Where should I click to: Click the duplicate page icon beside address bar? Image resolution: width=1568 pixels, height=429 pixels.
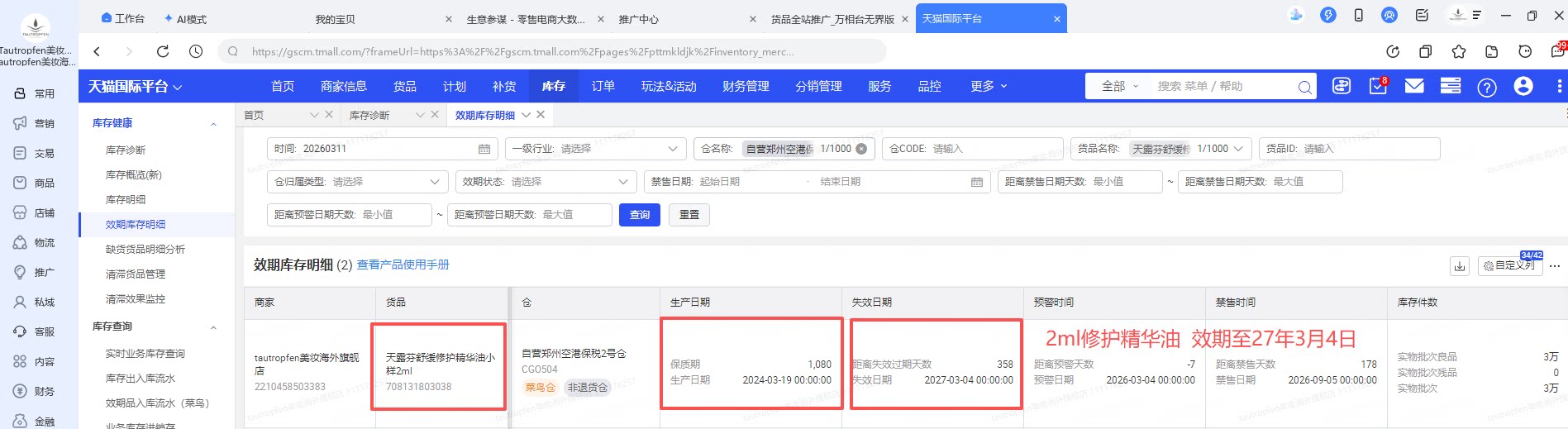tap(1426, 51)
